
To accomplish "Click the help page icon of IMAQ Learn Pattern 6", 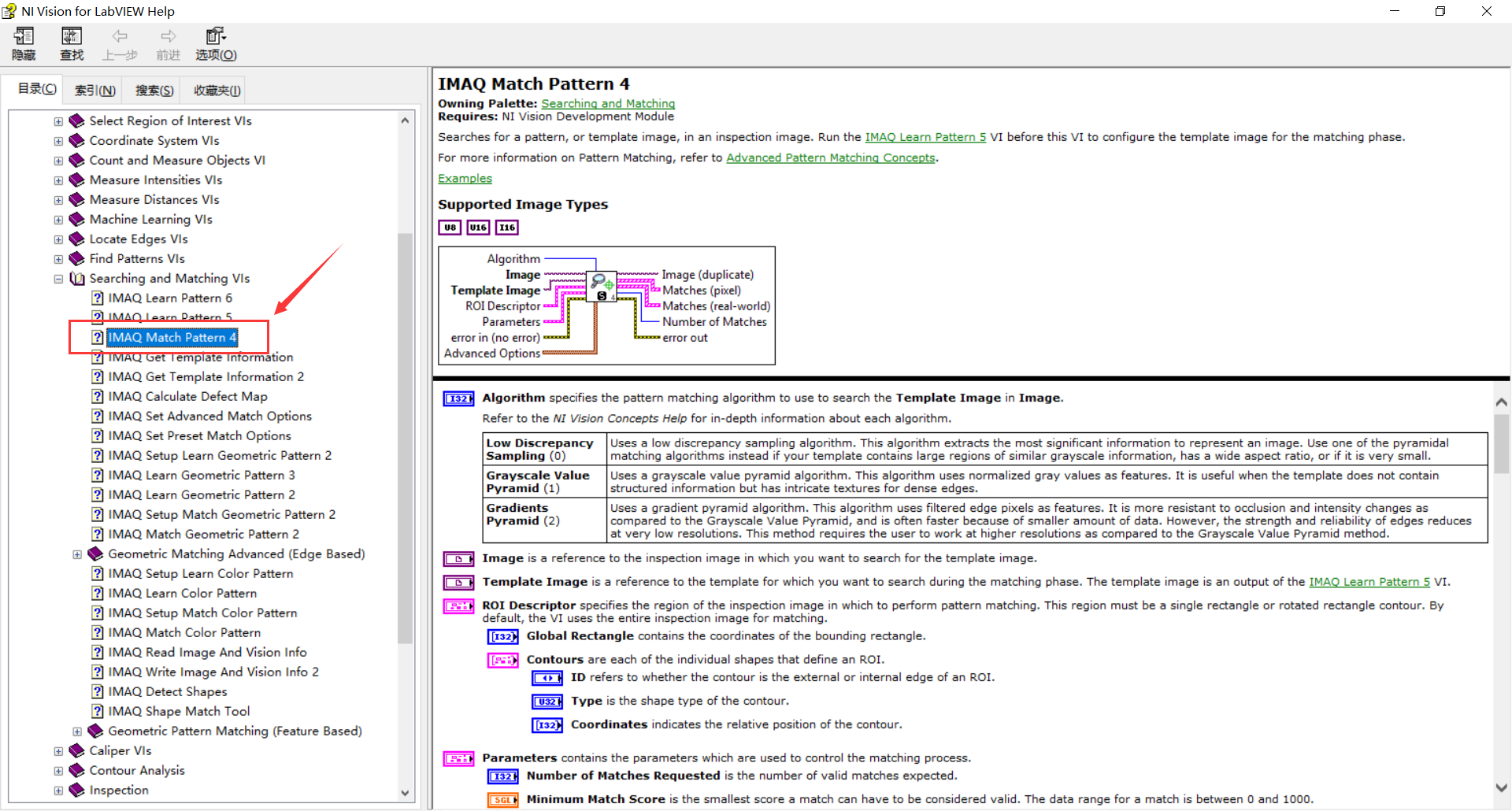I will point(98,298).
